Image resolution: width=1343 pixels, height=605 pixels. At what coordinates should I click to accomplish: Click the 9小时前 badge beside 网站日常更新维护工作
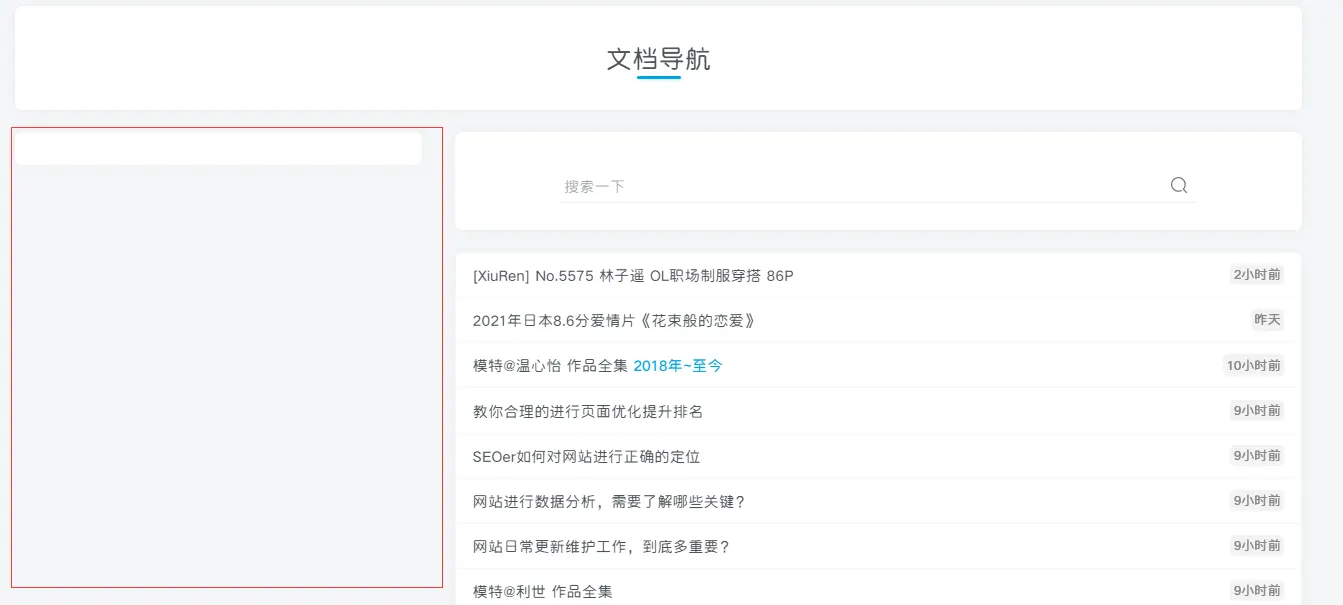(x=1257, y=545)
